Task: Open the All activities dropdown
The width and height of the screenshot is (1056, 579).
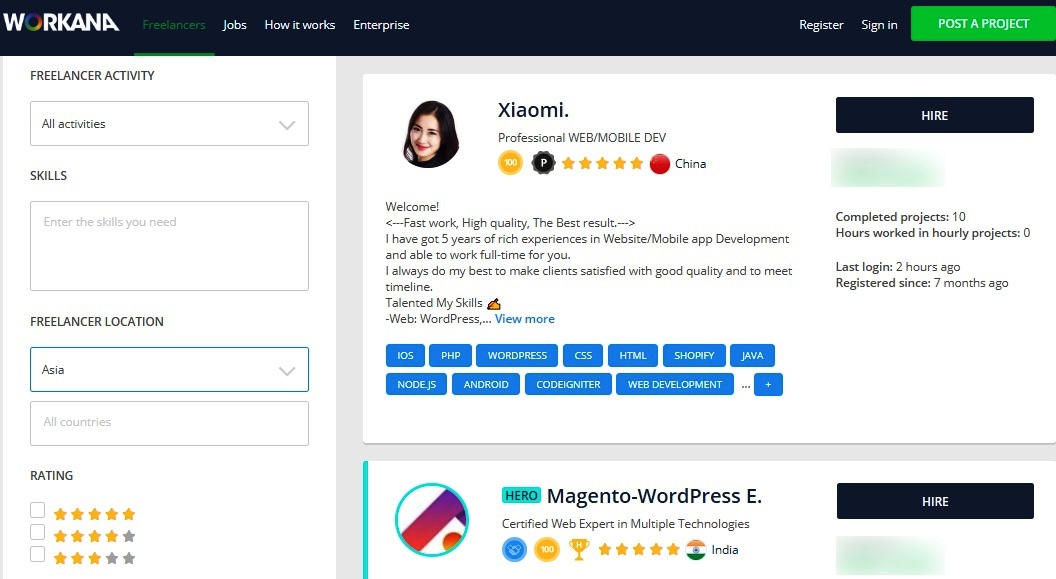Action: tap(170, 124)
